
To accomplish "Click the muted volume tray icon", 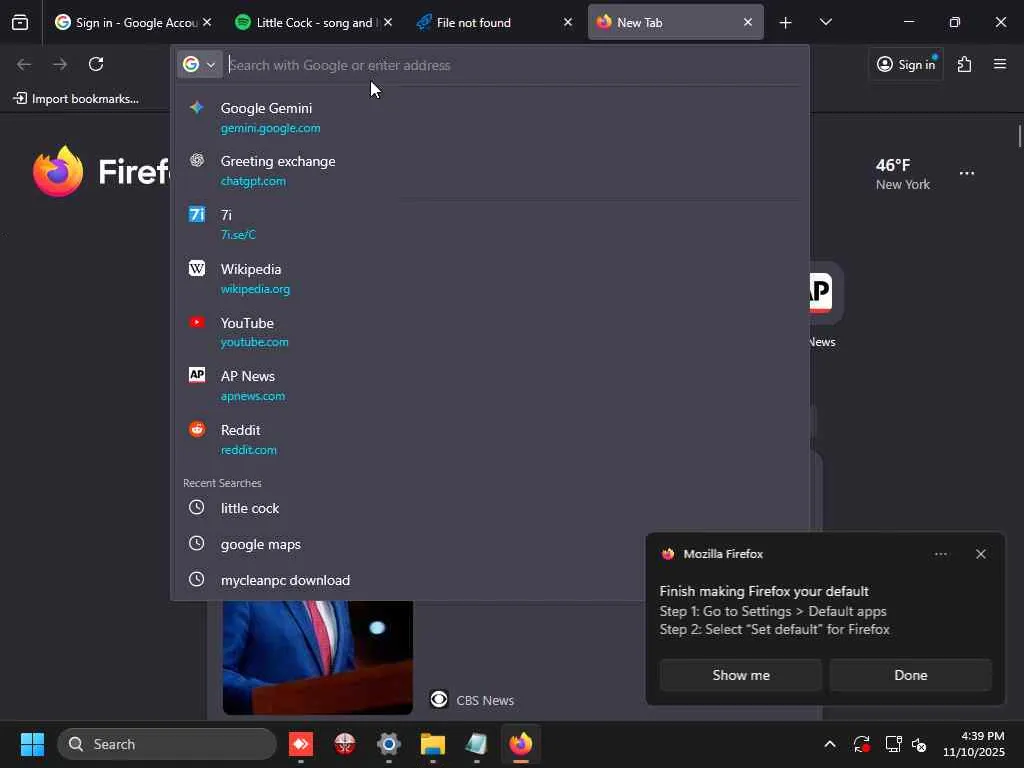I will (x=919, y=744).
